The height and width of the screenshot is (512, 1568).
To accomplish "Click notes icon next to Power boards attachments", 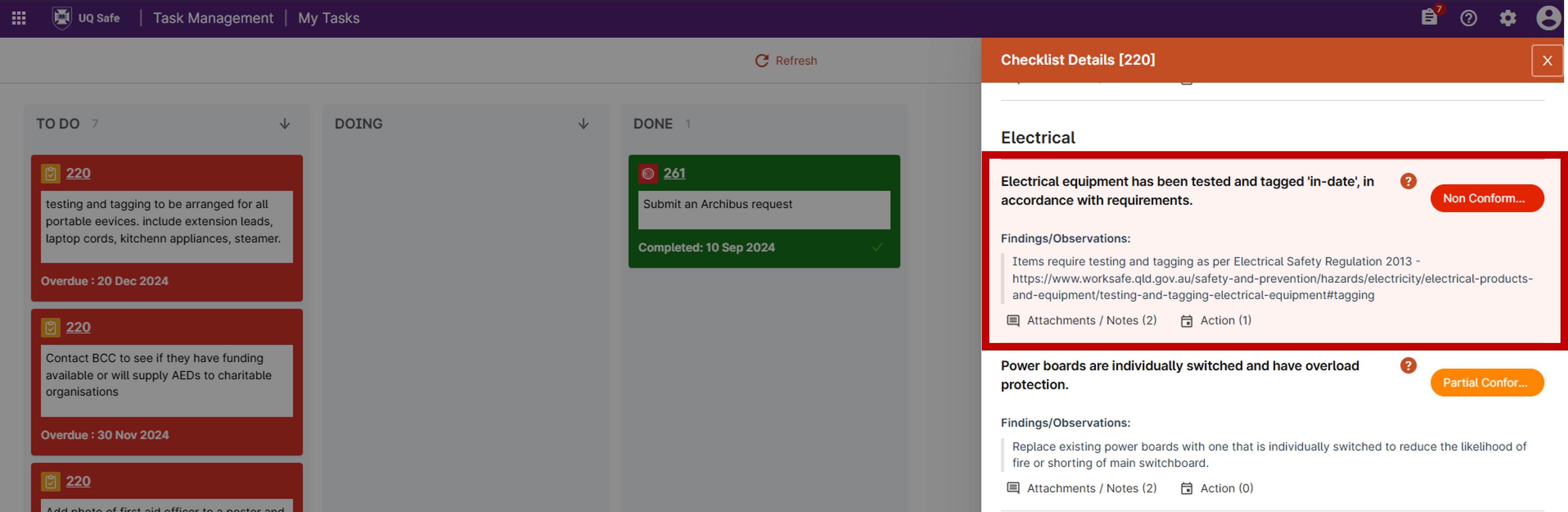I will point(1013,488).
